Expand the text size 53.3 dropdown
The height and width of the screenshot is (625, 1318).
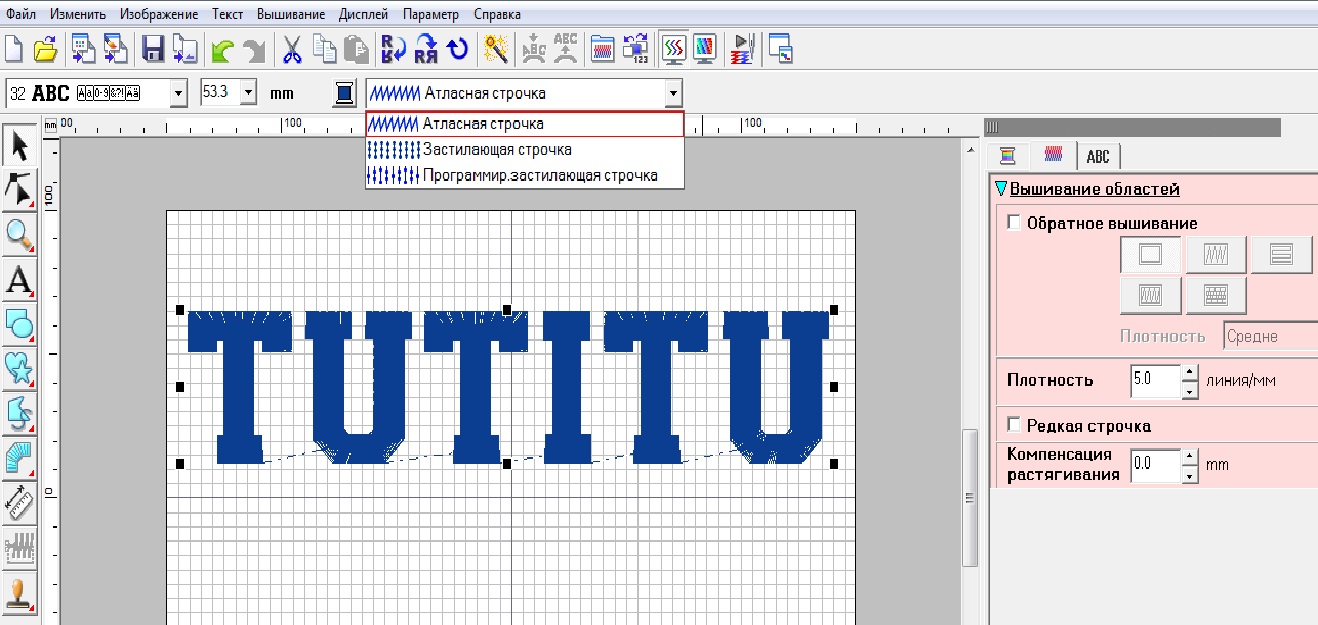pos(248,94)
